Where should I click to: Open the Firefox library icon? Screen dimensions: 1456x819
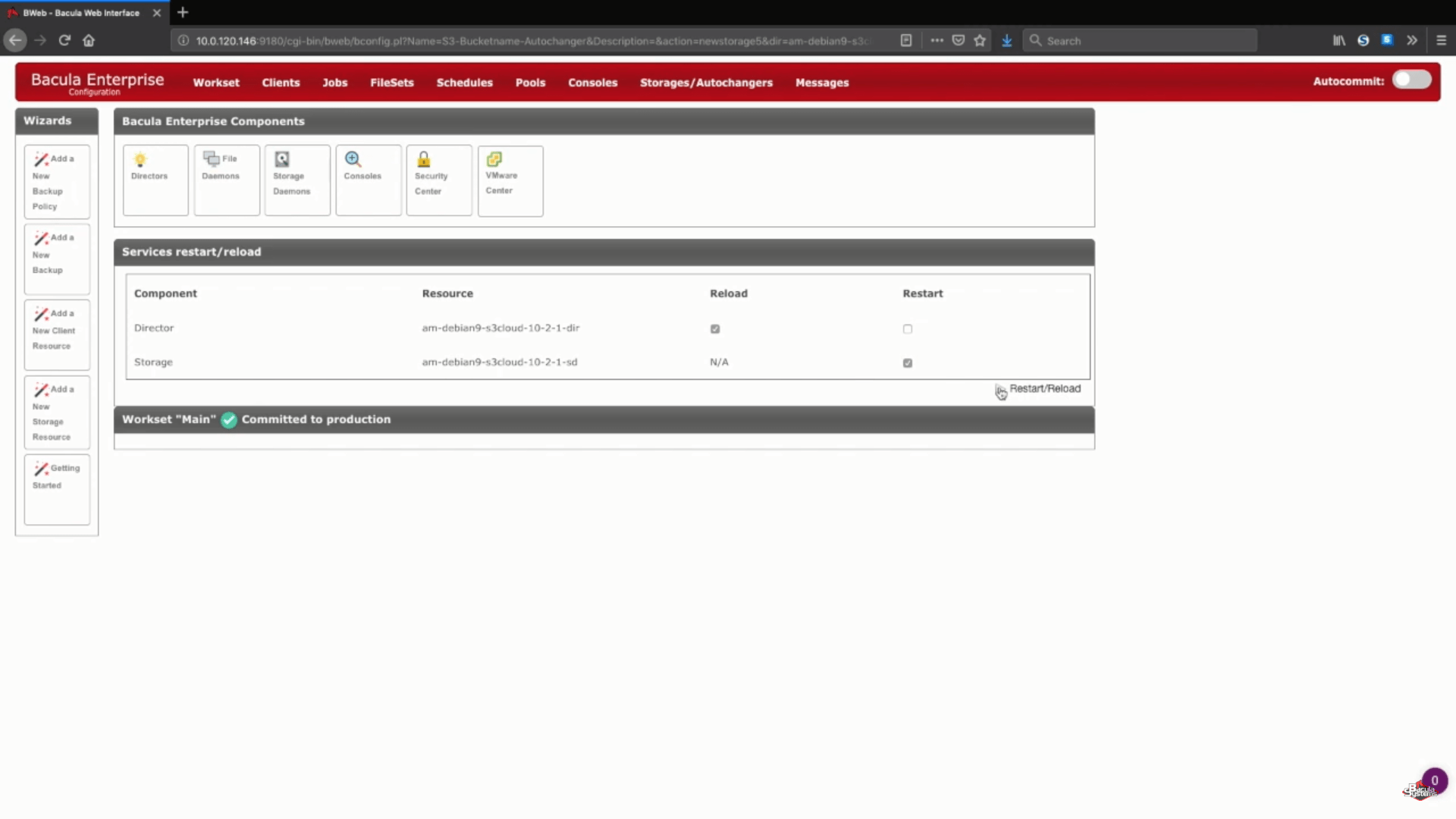(1339, 40)
